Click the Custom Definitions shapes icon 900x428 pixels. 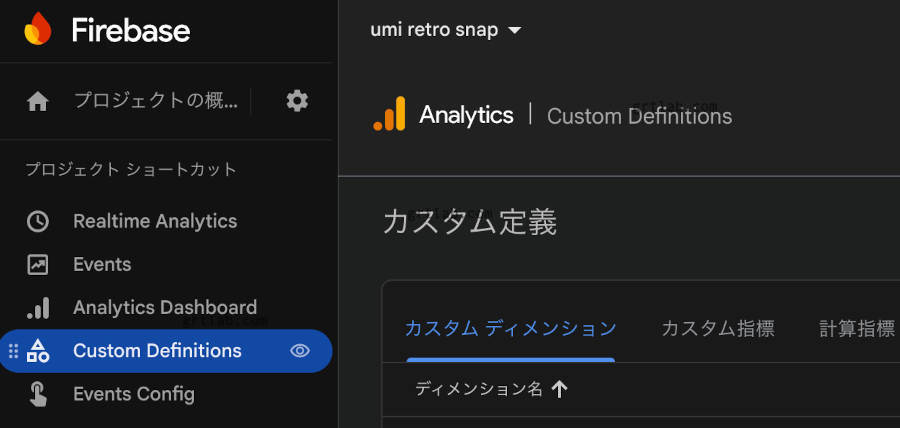pos(38,351)
